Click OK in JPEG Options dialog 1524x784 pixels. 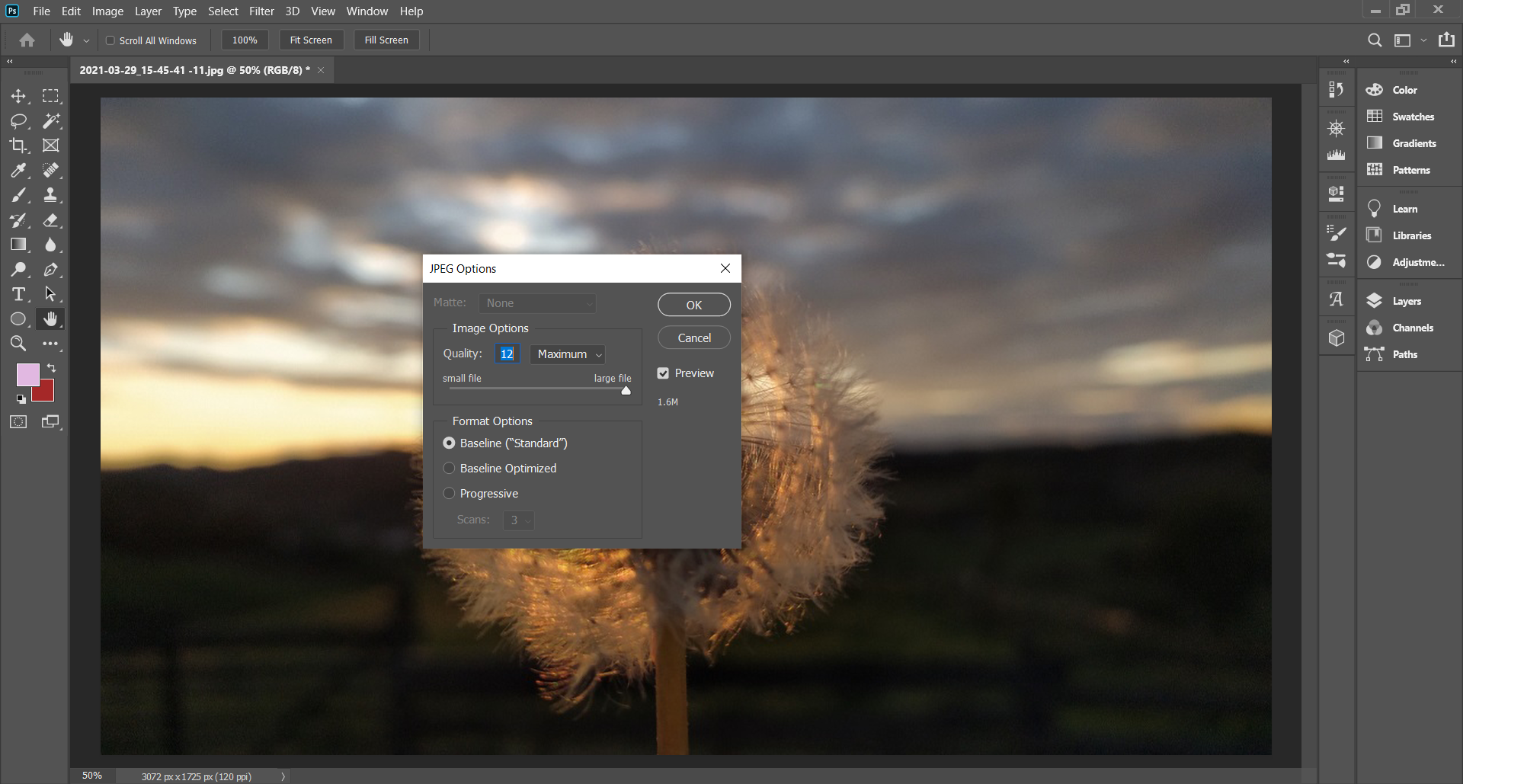coord(693,305)
